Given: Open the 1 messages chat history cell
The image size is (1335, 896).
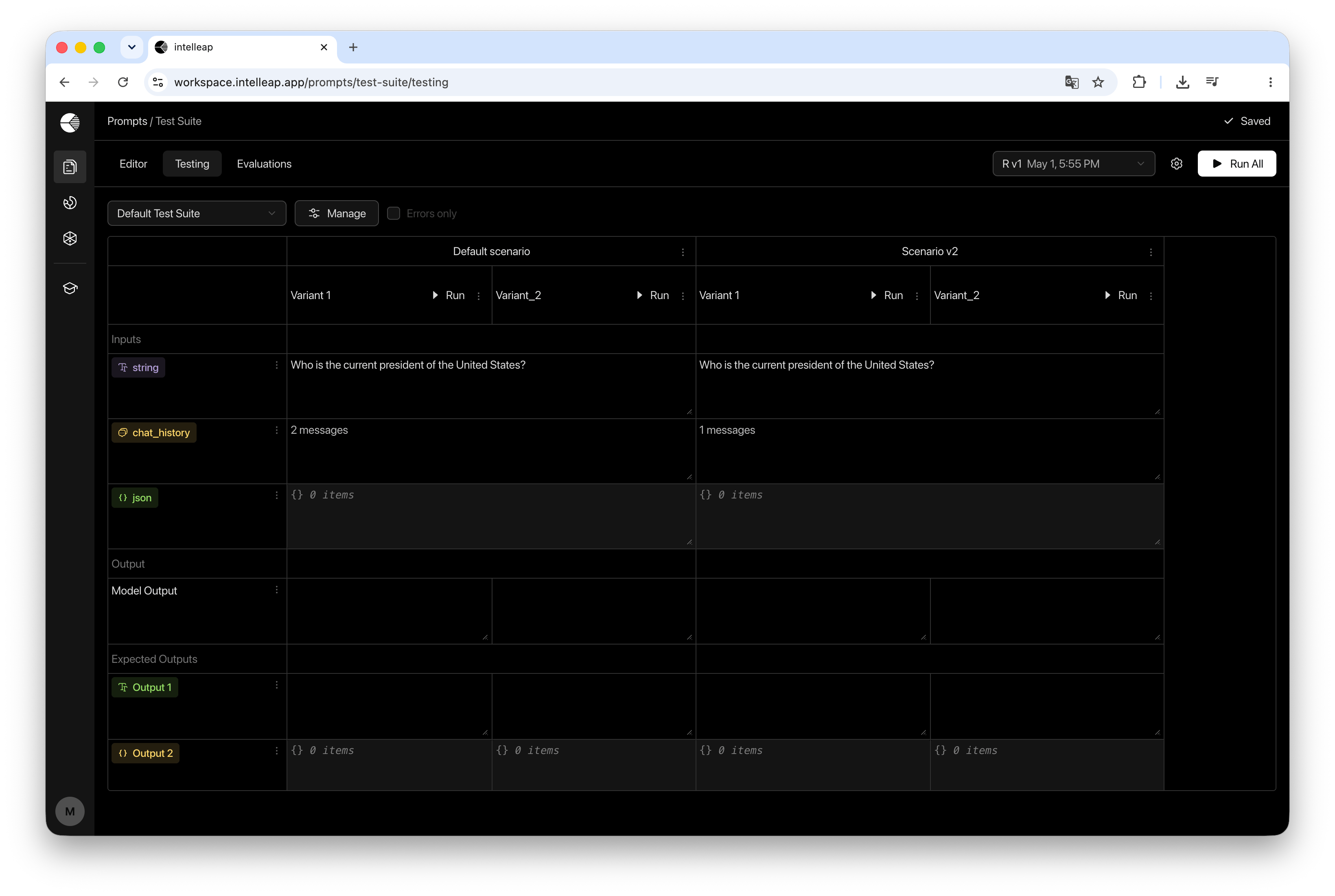Looking at the screenshot, I should click(930, 451).
